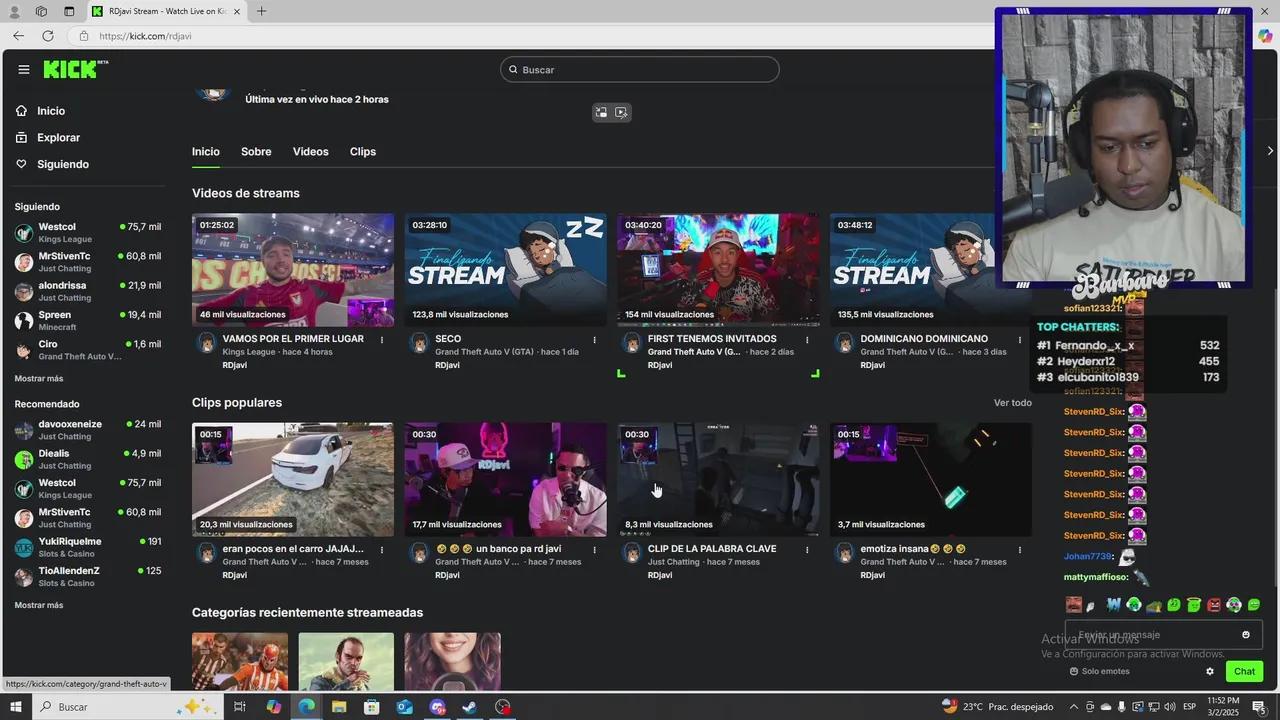Open Windows Start menu
The width and height of the screenshot is (1280, 720).
[16, 707]
